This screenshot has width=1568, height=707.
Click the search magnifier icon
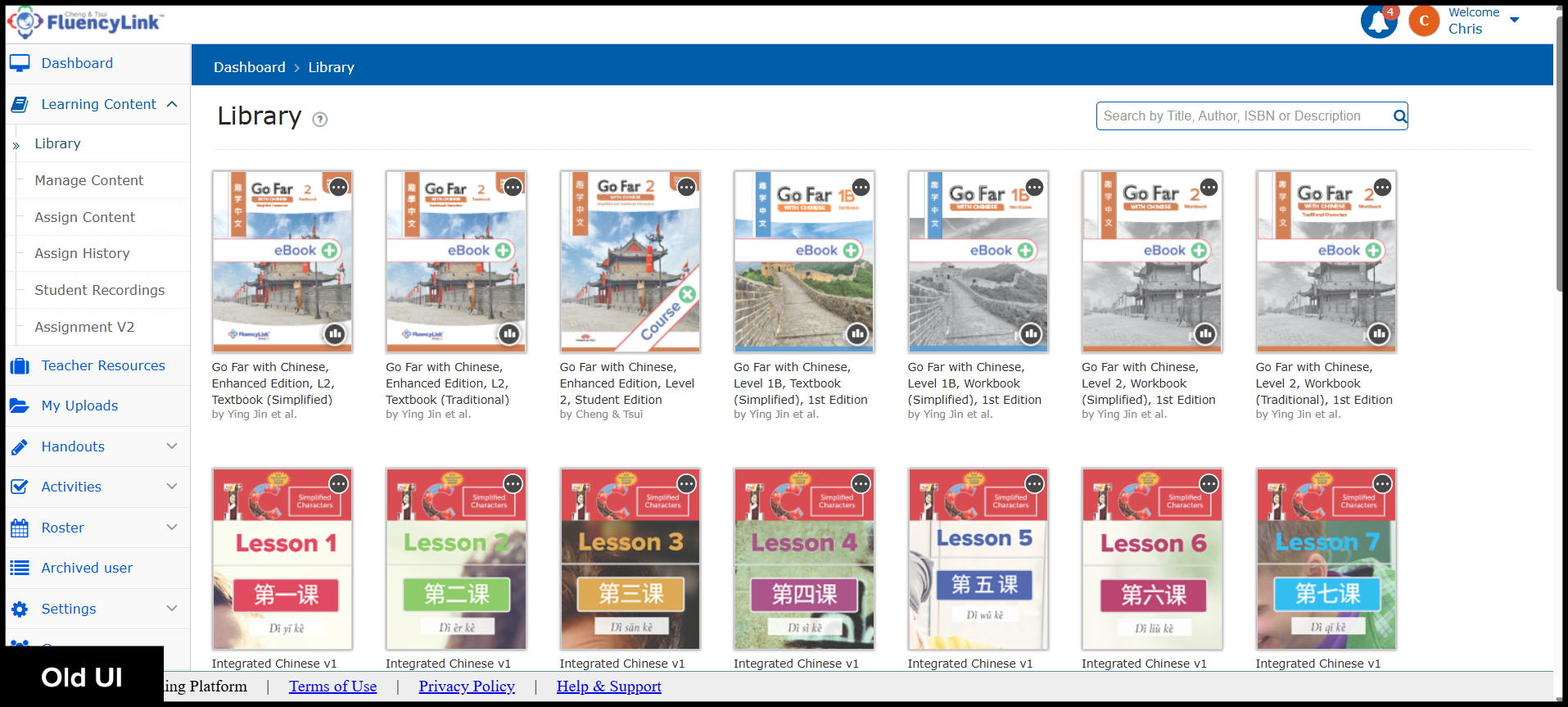pyautogui.click(x=1400, y=116)
